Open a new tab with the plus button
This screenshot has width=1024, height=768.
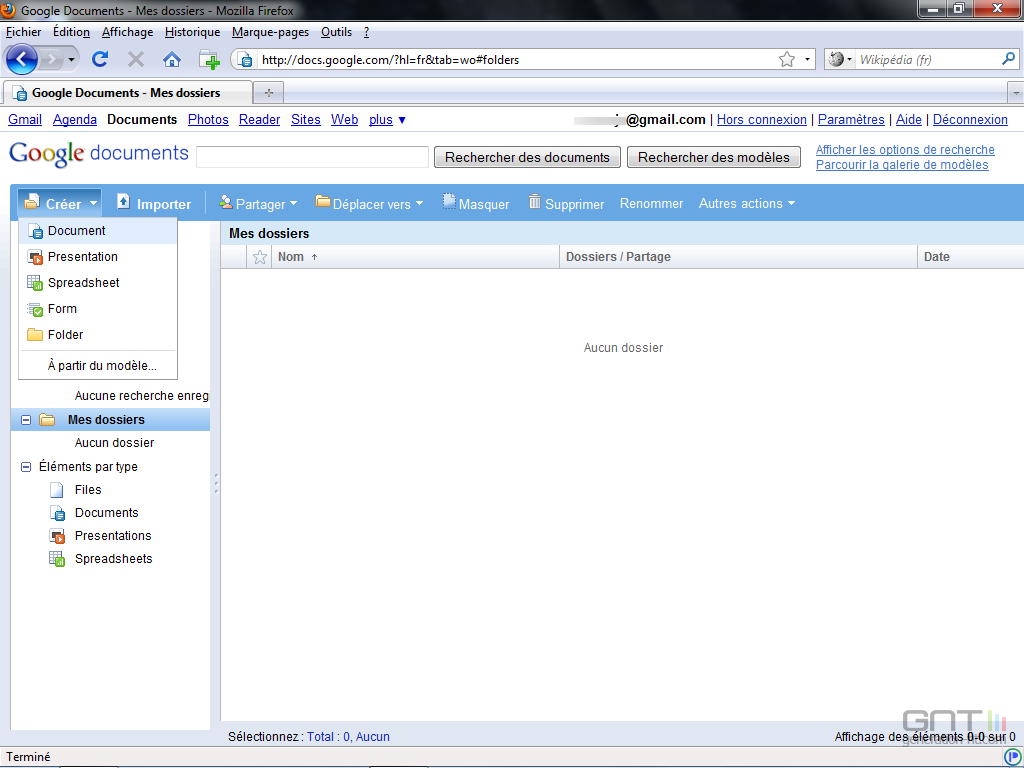pos(268,93)
